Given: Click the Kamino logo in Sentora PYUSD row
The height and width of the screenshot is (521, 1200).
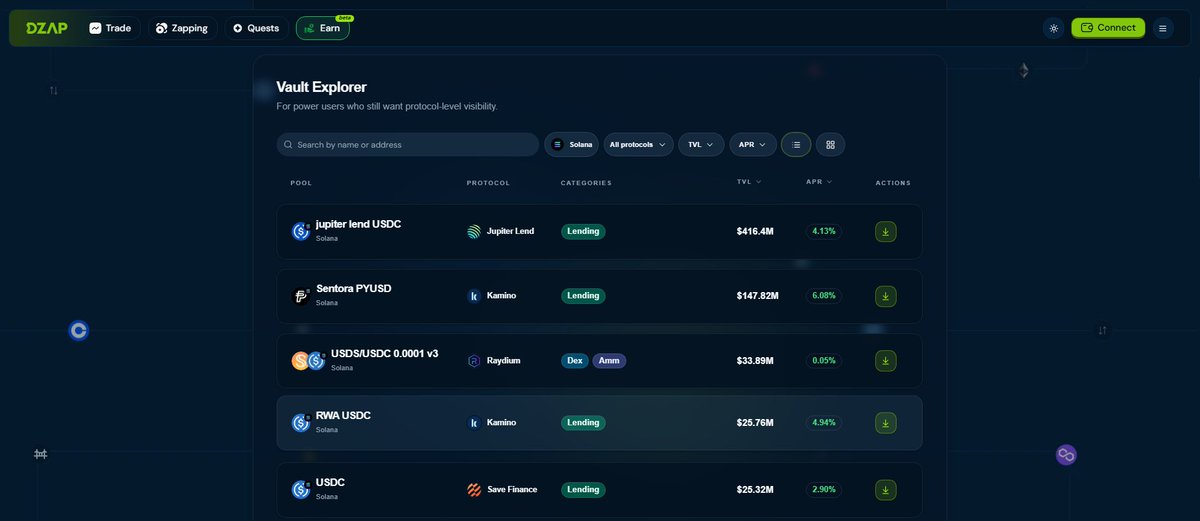Looking at the screenshot, I should 474,296.
